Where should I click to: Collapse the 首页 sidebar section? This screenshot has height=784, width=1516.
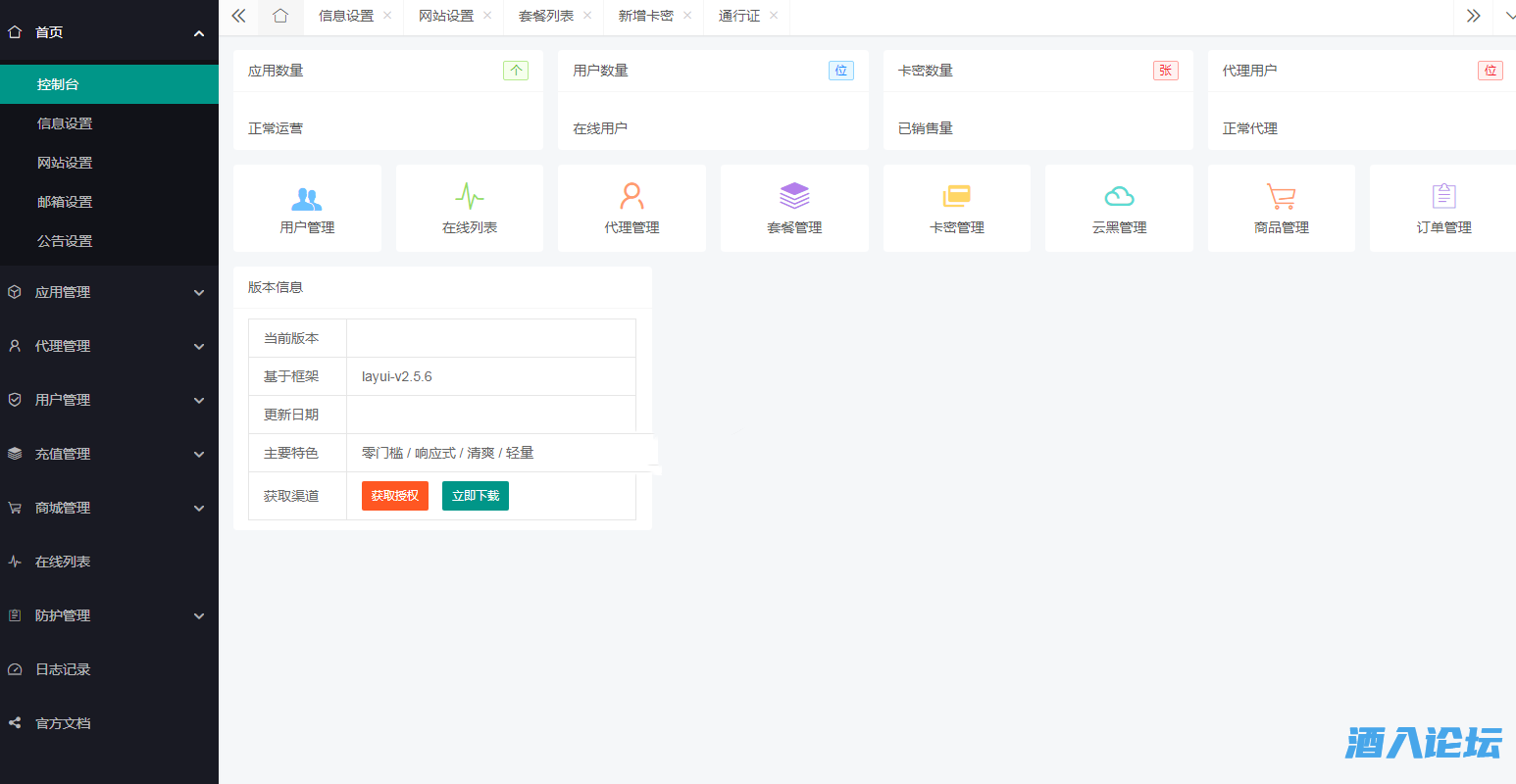tap(108, 32)
